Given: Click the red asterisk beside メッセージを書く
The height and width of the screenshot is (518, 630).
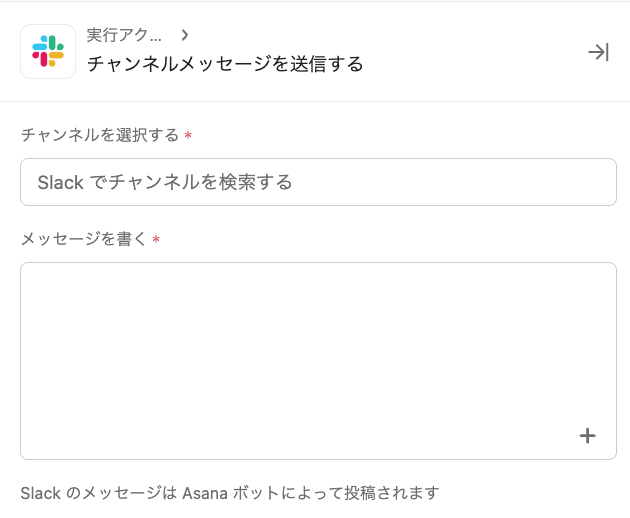Looking at the screenshot, I should pyautogui.click(x=156, y=240).
